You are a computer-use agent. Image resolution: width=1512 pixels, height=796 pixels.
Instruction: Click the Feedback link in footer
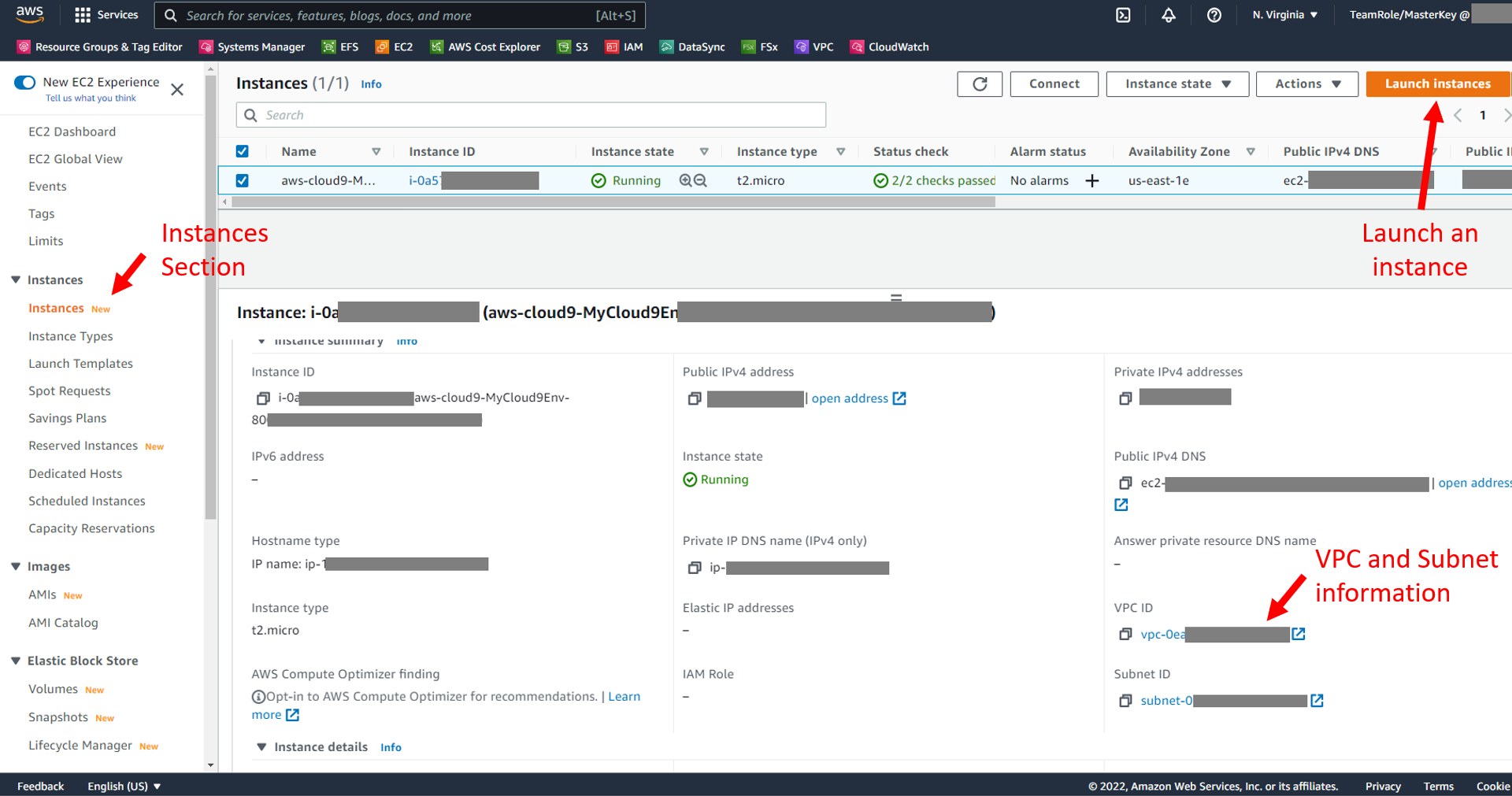(41, 786)
